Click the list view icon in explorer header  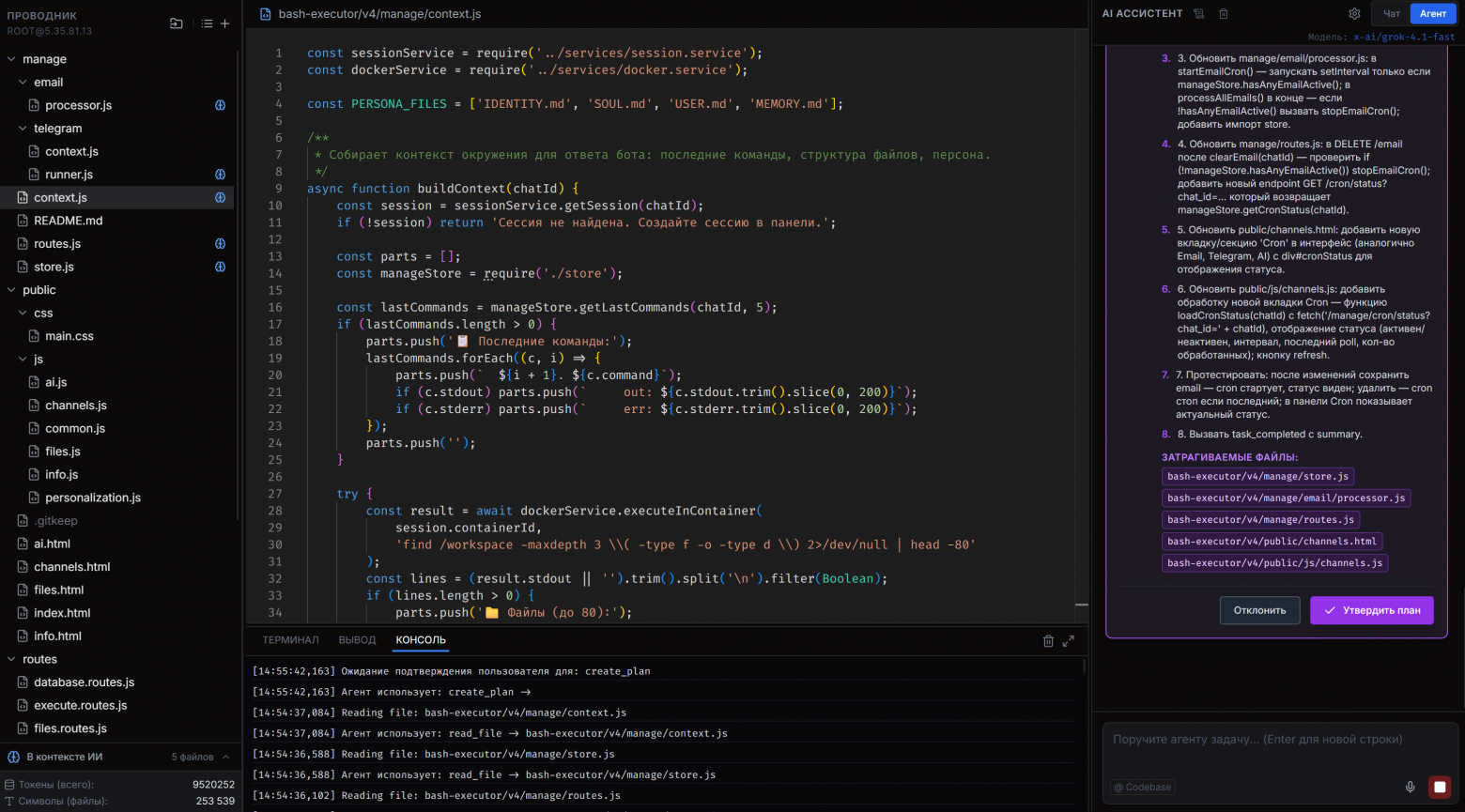(x=207, y=23)
